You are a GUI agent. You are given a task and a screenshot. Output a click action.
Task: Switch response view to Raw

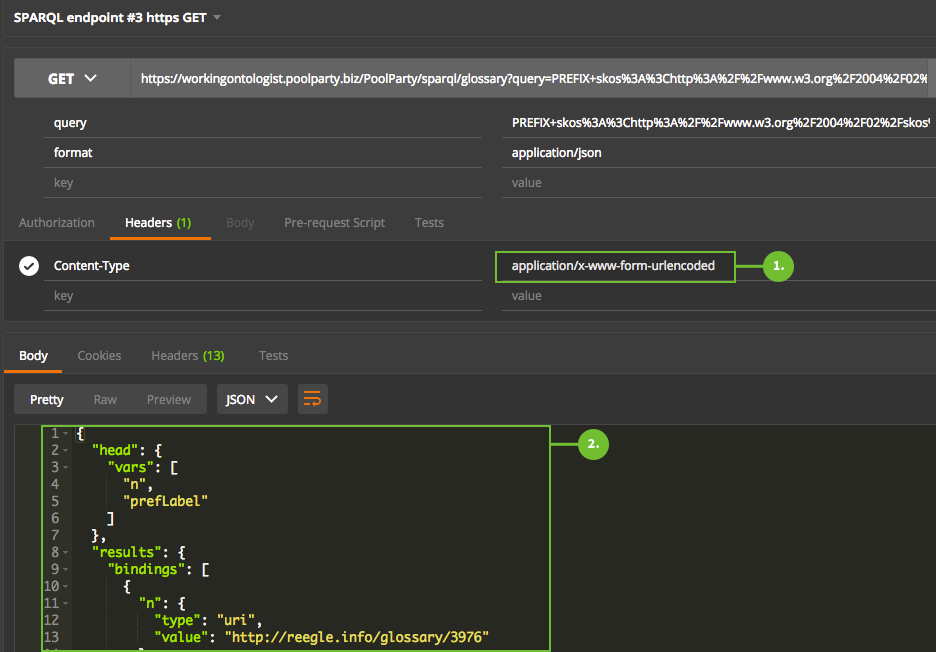click(x=105, y=399)
